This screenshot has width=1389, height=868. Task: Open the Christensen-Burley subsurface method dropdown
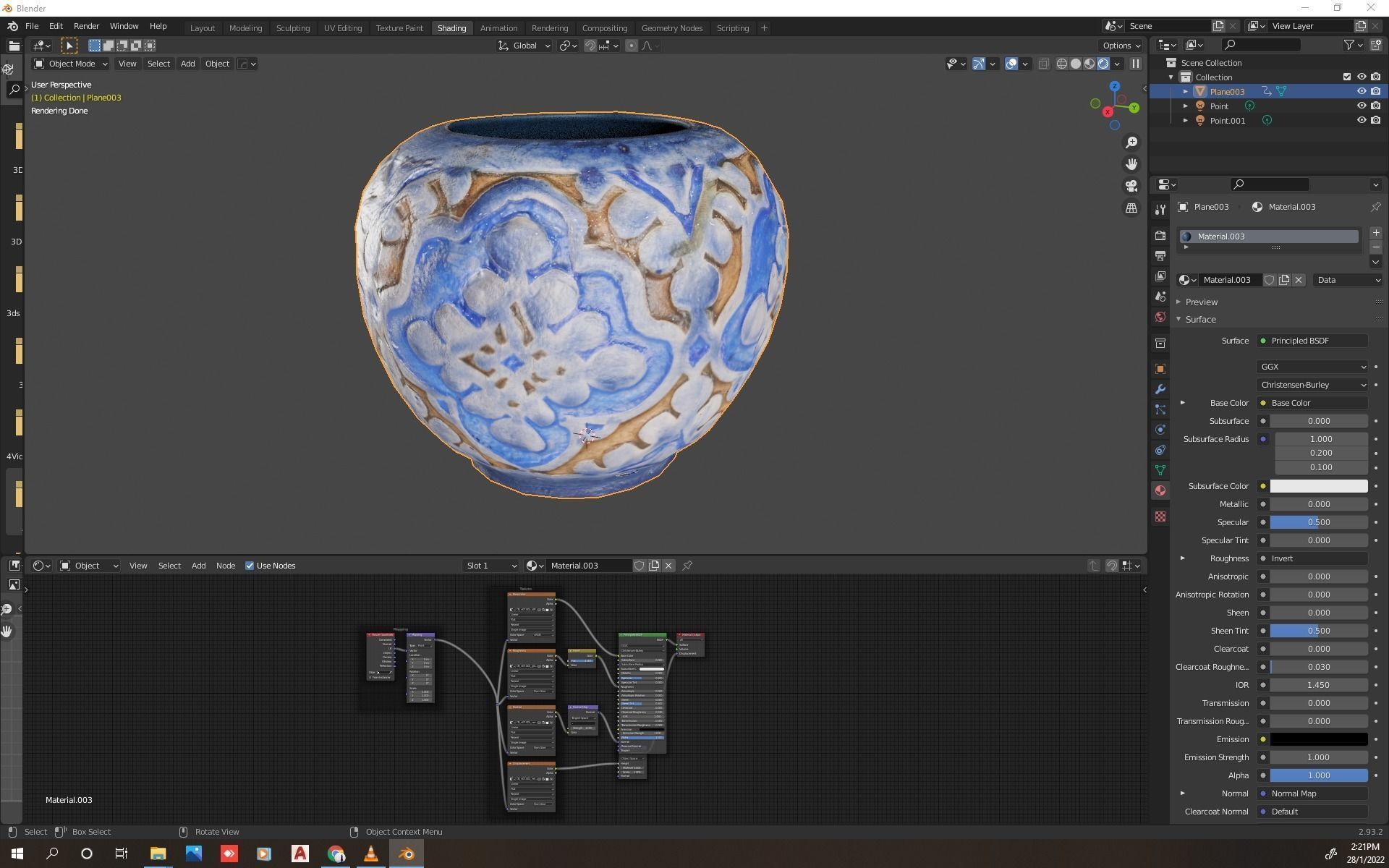click(x=1312, y=385)
